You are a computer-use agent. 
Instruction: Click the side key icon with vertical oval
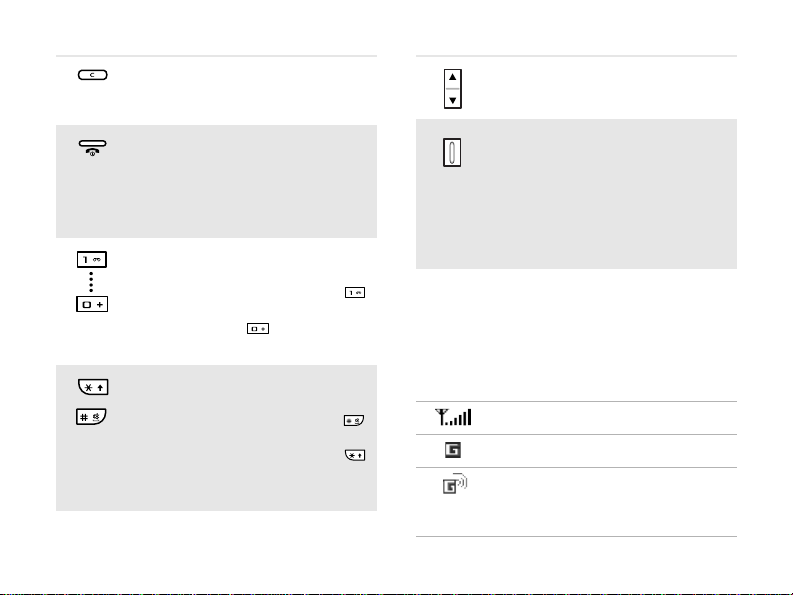(x=452, y=152)
